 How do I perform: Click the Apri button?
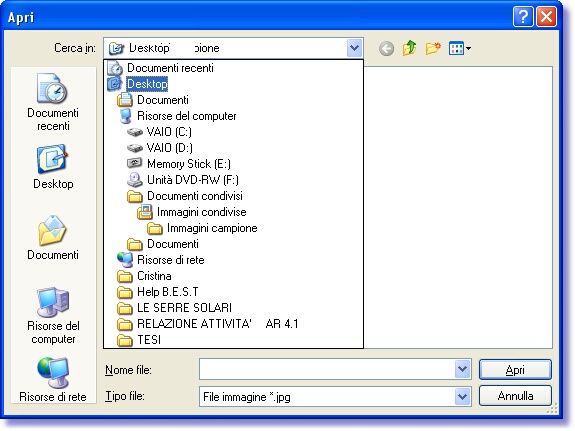click(x=515, y=369)
